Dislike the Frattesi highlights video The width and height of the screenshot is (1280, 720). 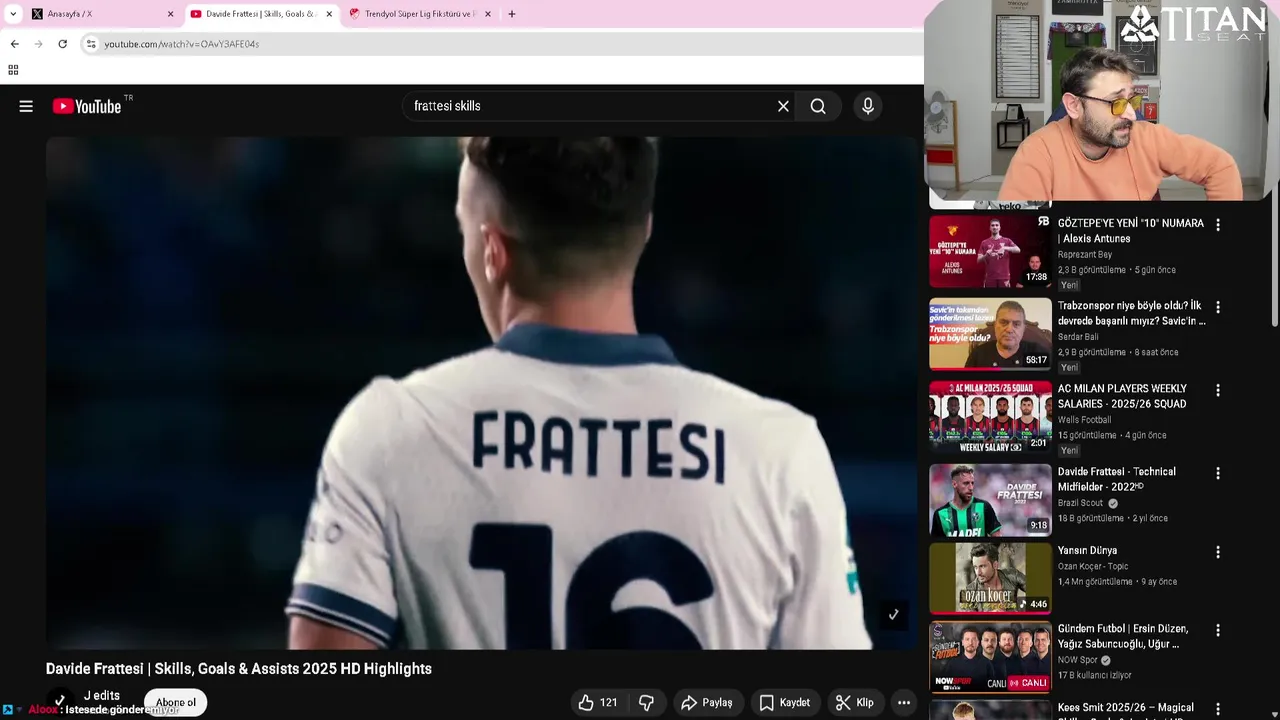coord(646,702)
